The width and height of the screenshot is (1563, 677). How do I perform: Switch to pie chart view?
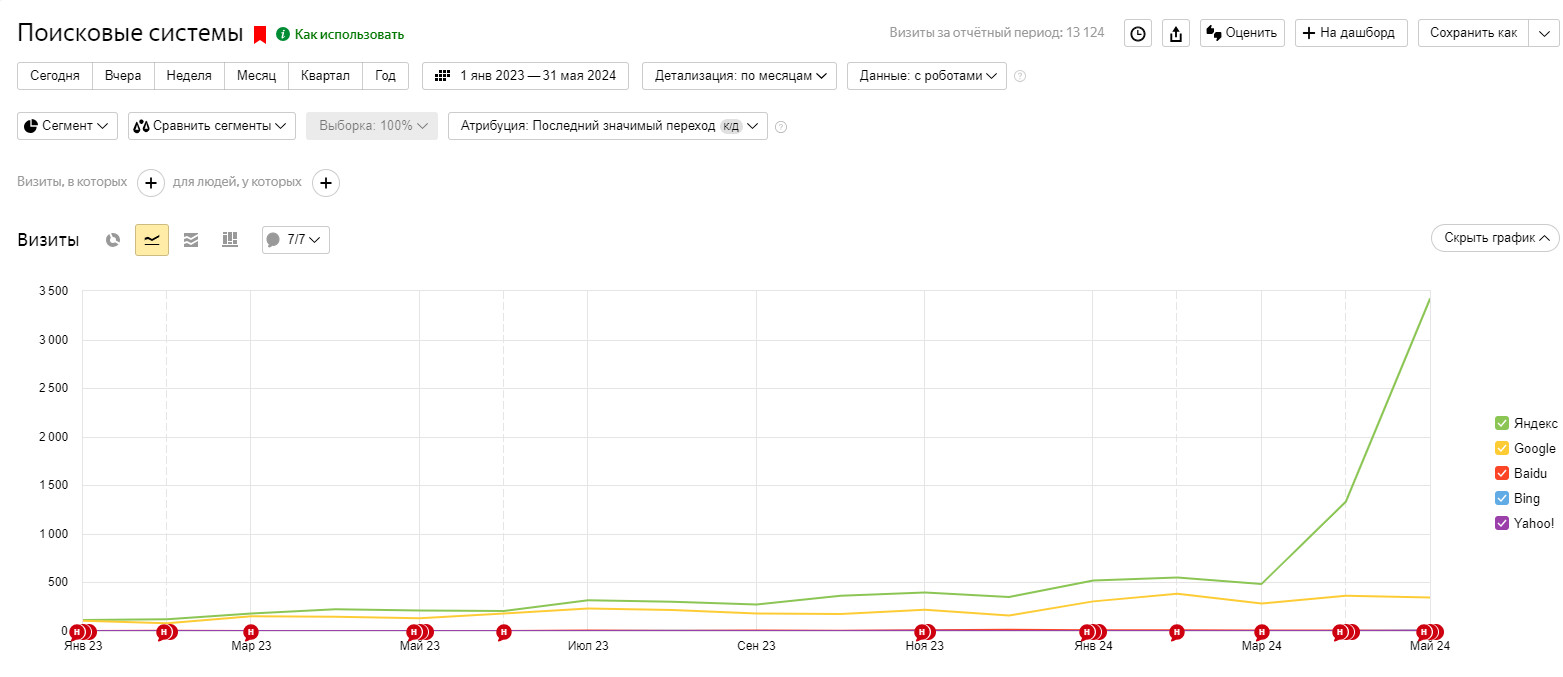[114, 240]
